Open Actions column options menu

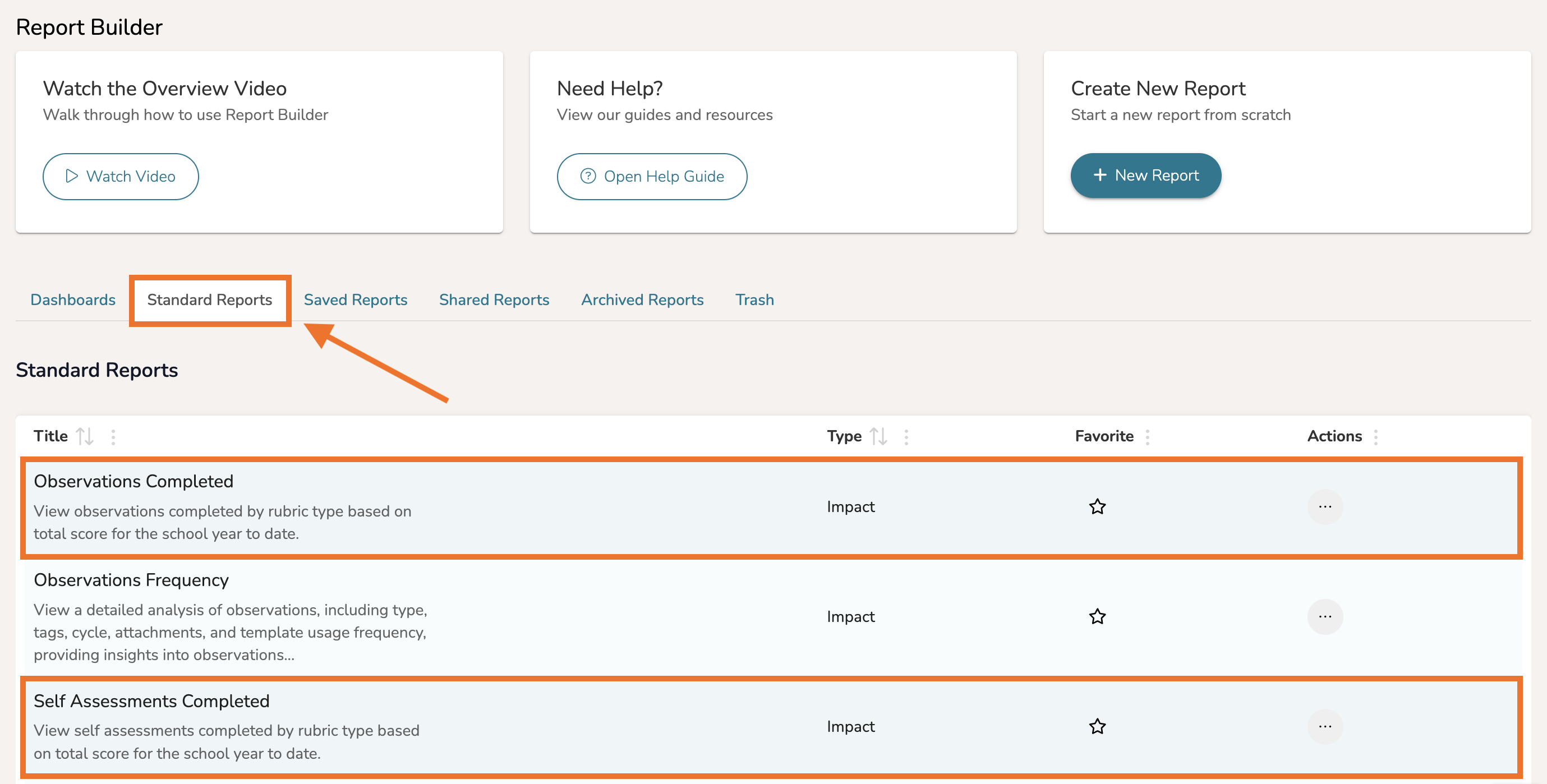click(x=1375, y=436)
